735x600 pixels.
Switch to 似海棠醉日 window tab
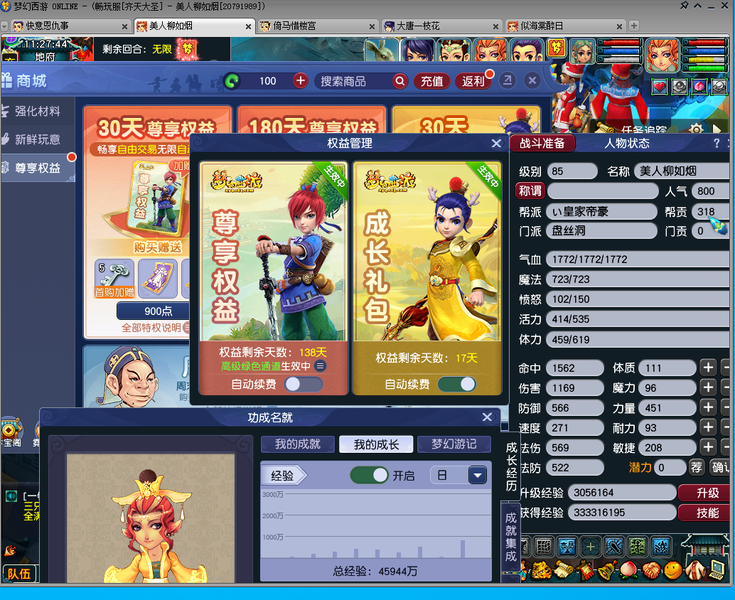tap(564, 26)
